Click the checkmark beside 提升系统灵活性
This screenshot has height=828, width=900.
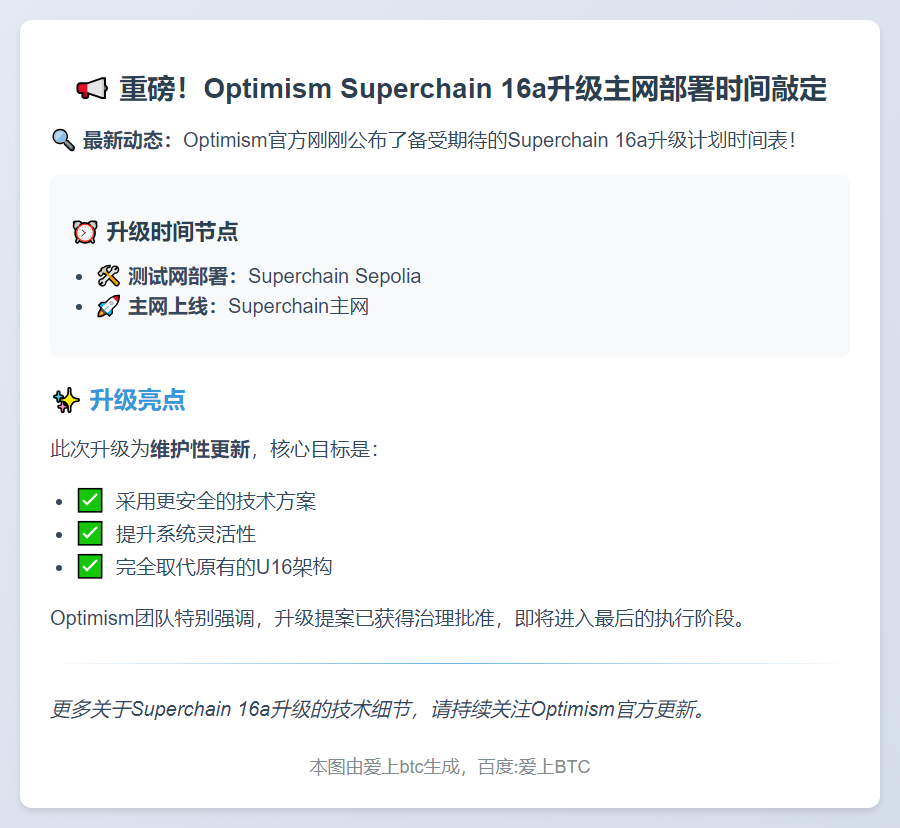pyautogui.click(x=90, y=534)
